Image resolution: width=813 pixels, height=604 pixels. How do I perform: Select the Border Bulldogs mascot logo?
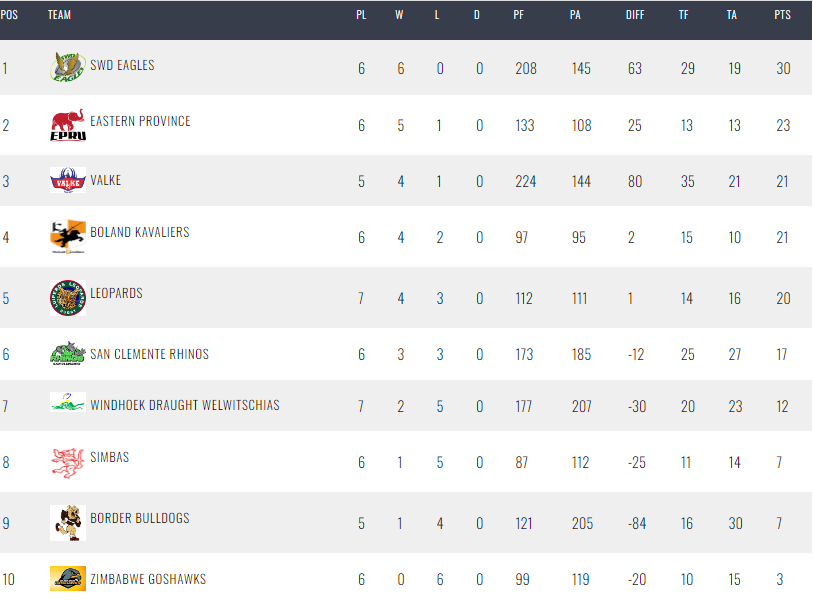68,523
